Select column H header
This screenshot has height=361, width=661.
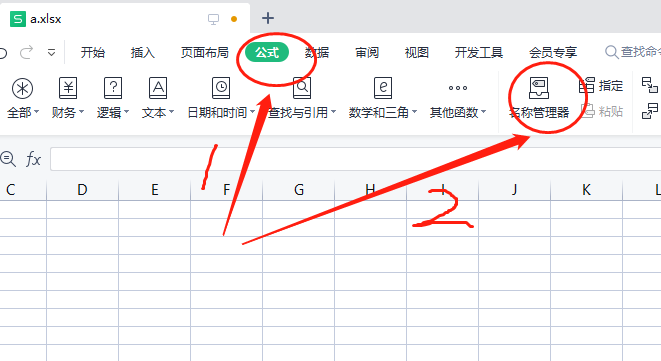pyautogui.click(x=371, y=190)
